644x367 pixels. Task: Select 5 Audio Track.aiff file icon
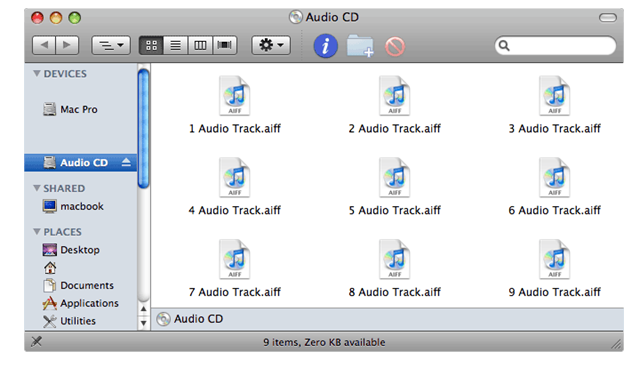point(394,177)
